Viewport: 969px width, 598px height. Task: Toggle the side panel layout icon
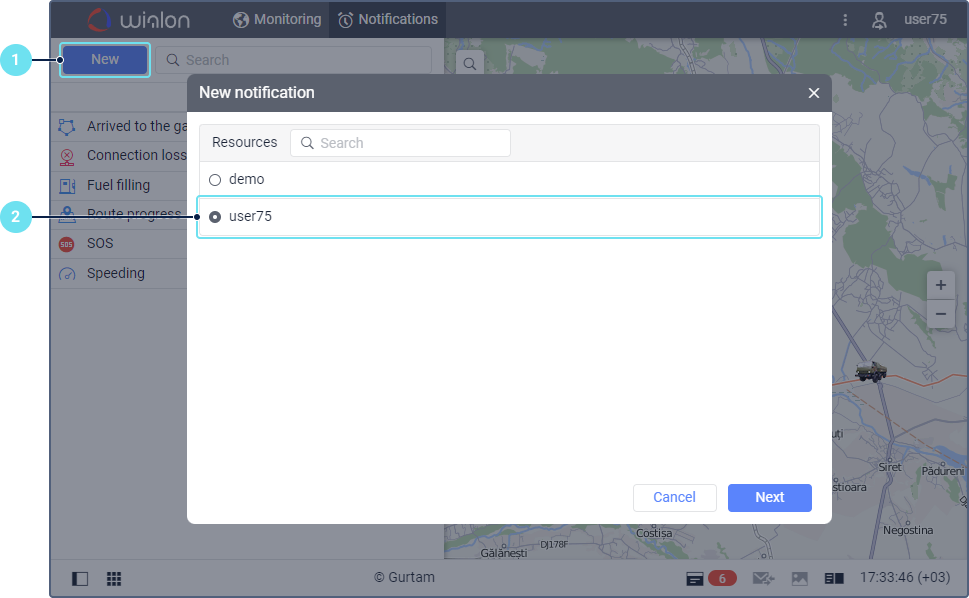(80, 578)
